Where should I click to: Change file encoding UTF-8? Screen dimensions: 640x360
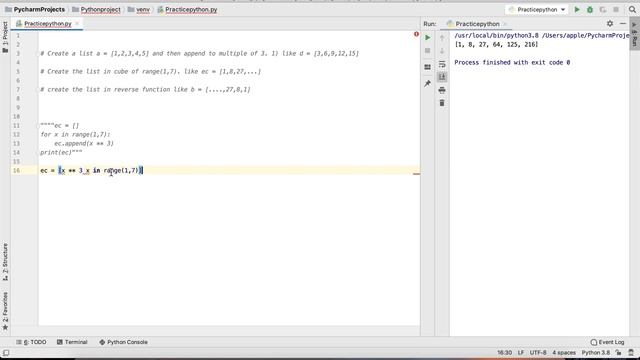coord(538,353)
